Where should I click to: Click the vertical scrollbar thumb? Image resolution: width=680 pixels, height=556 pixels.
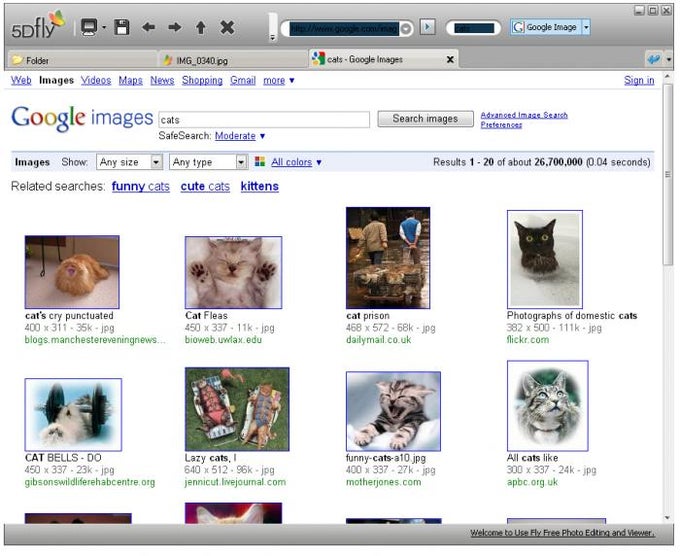[x=668, y=173]
